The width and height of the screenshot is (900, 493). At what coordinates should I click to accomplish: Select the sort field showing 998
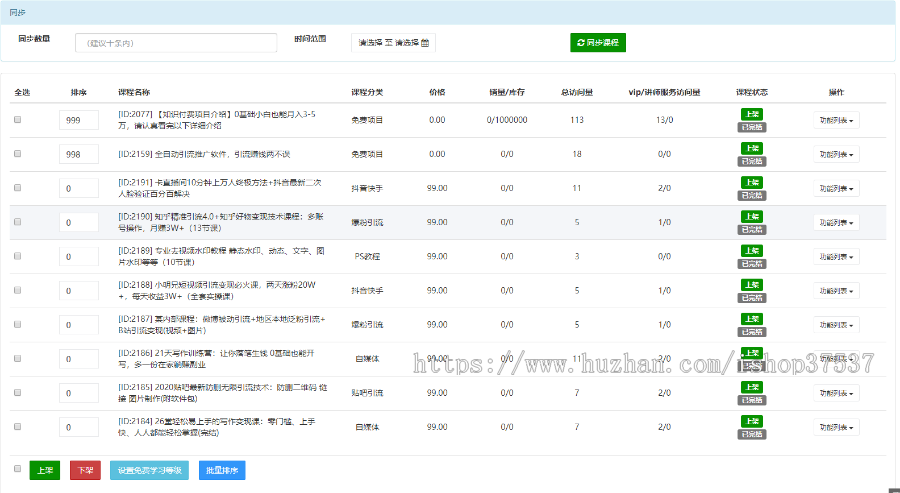(x=79, y=154)
